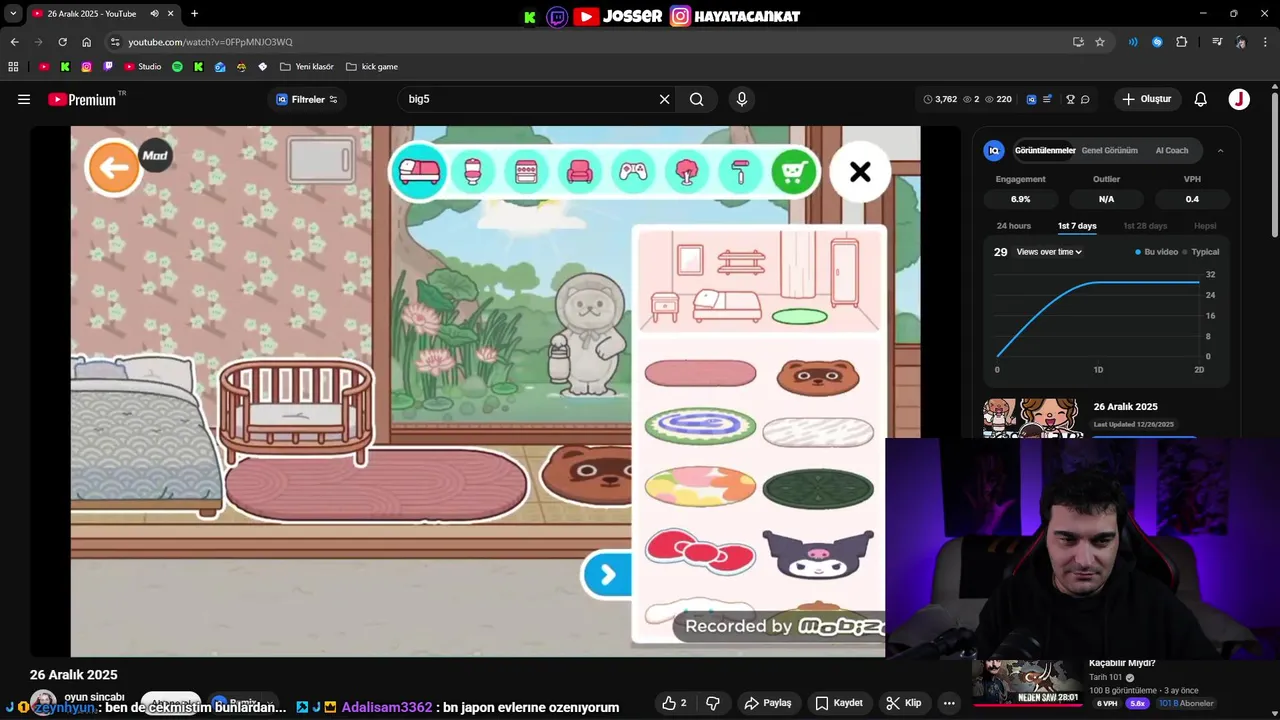Viewport: 1280px width, 720px height.
Task: Bookmark this page with star icon
Action: (x=1100, y=42)
